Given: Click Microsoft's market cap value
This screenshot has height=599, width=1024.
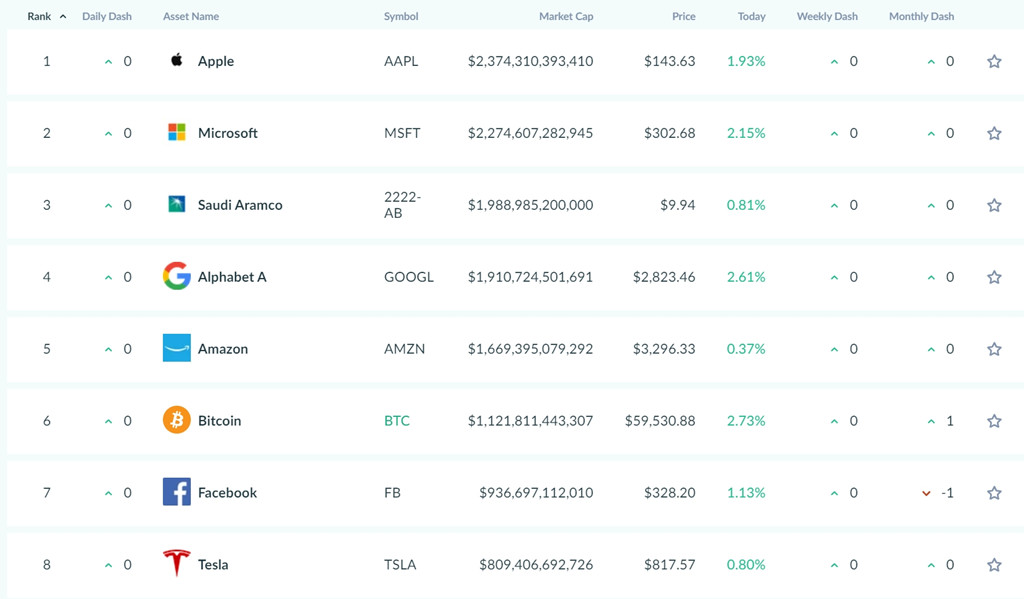Looking at the screenshot, I should pos(530,133).
